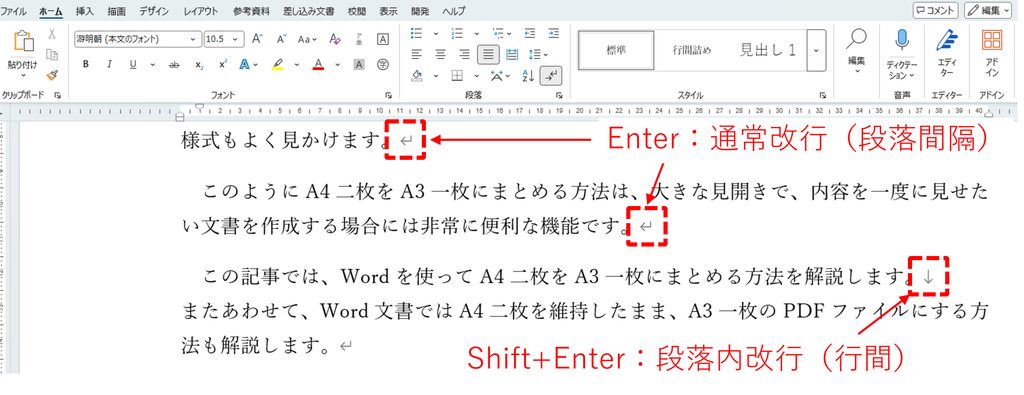Click the Cut scissors icon
The image size is (1024, 395).
coord(52,35)
